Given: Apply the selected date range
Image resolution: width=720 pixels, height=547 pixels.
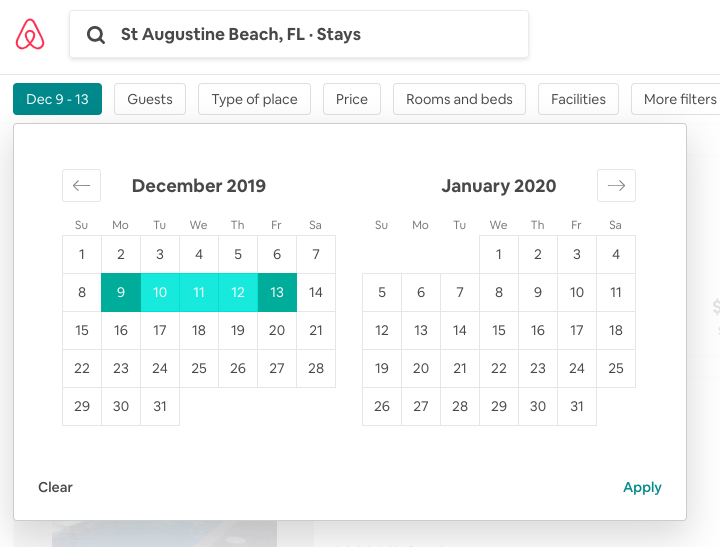Looking at the screenshot, I should pos(642,487).
